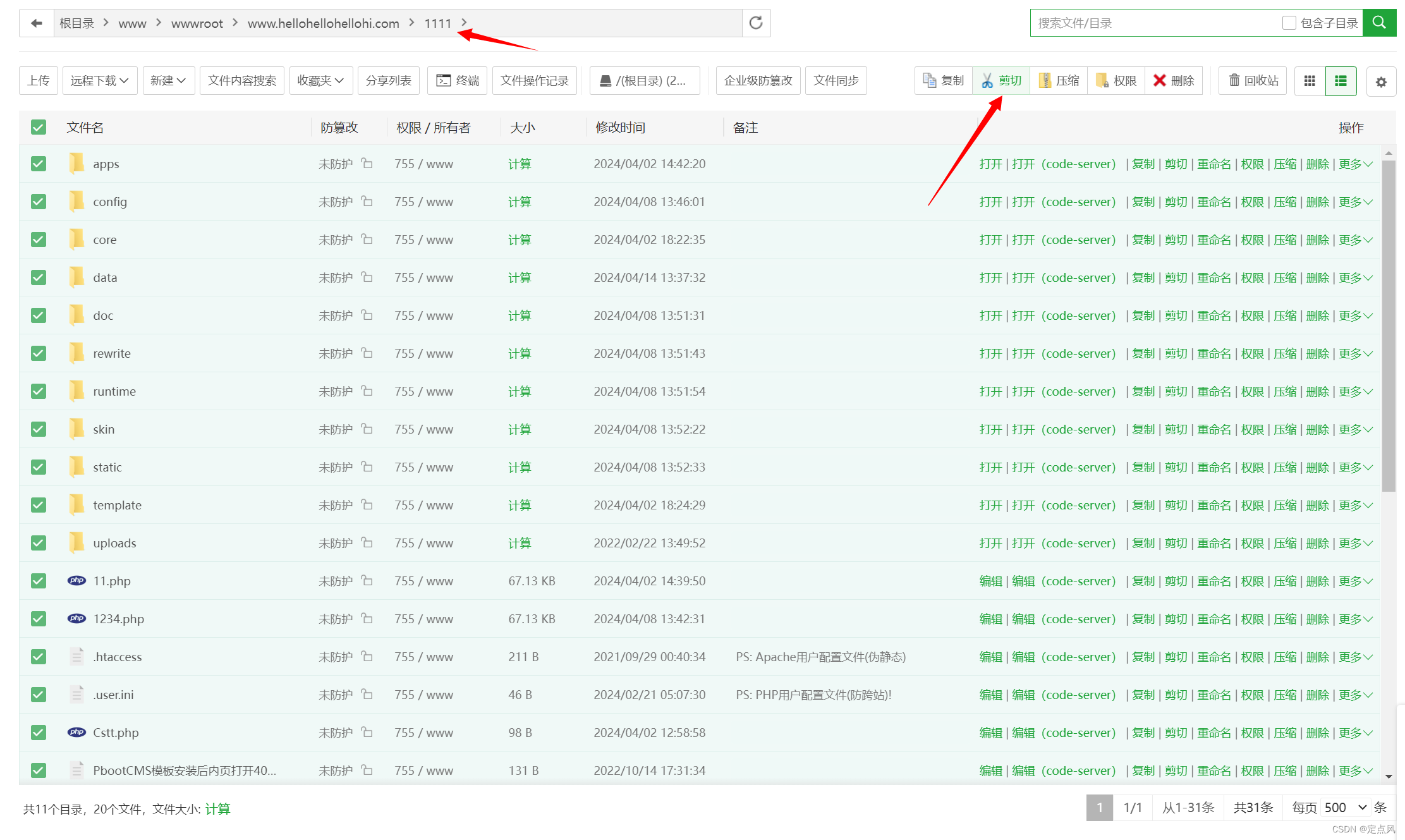
Task: Click 重命名 link in config row
Action: coord(1214,202)
